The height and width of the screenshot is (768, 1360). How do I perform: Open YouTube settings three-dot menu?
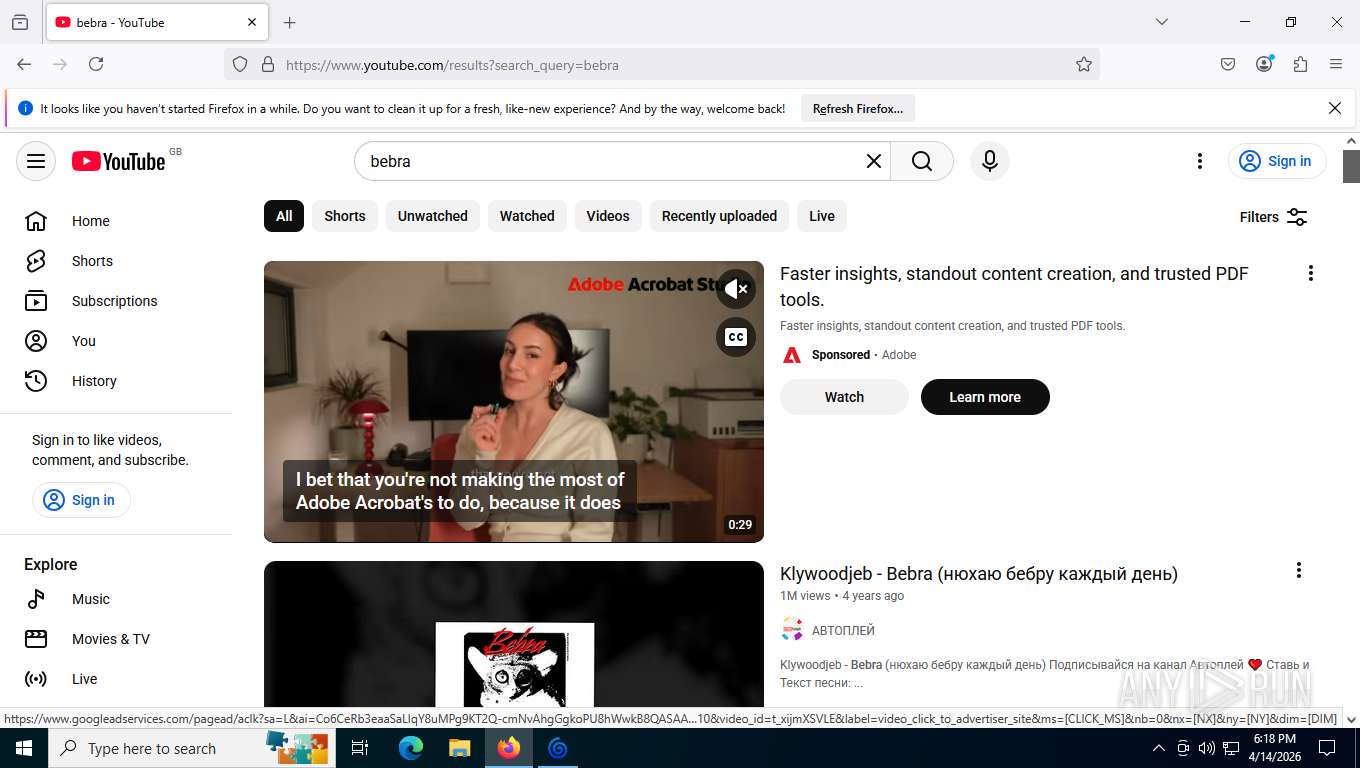(x=1199, y=161)
